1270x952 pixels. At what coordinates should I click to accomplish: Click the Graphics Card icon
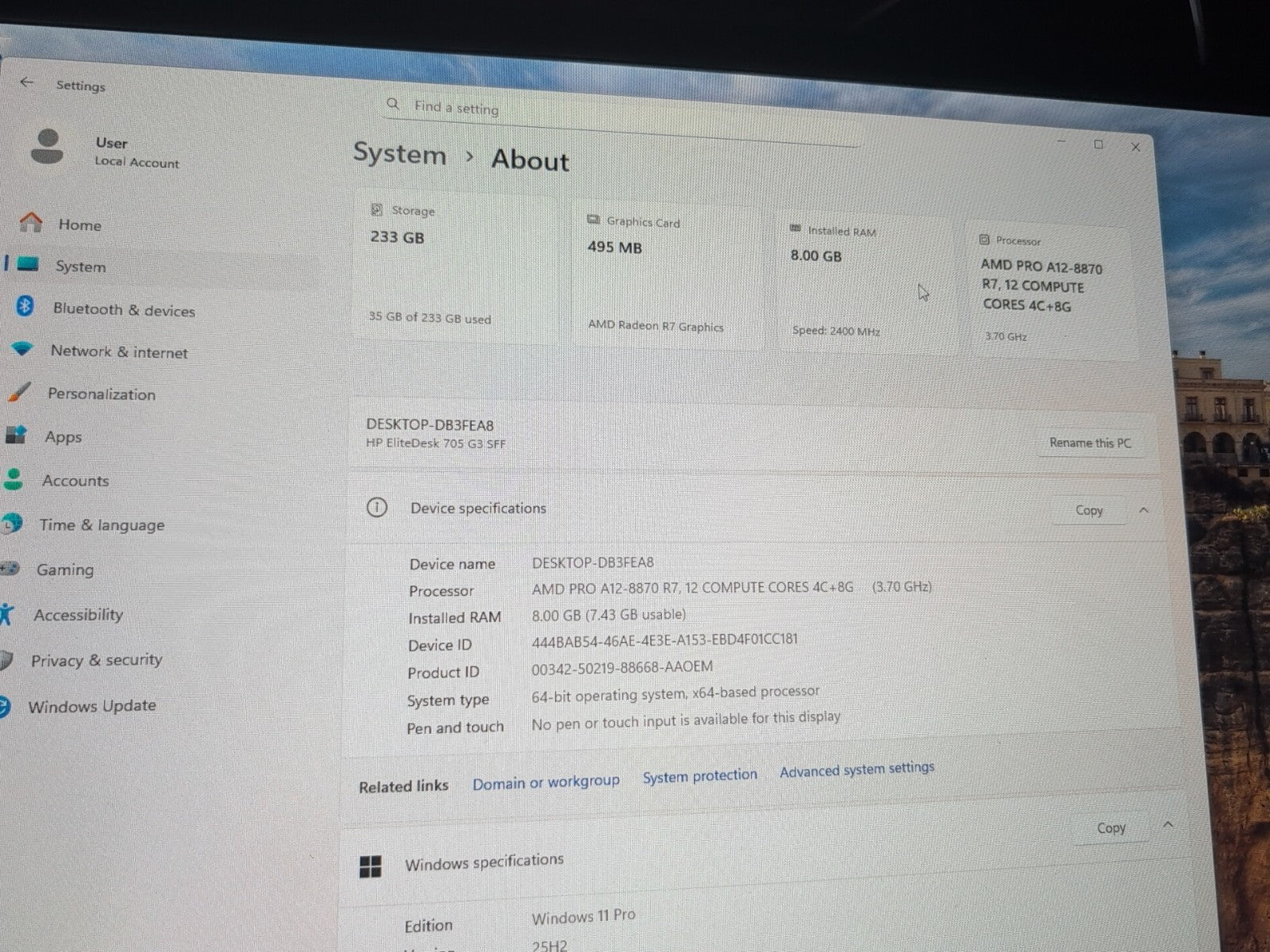click(593, 220)
